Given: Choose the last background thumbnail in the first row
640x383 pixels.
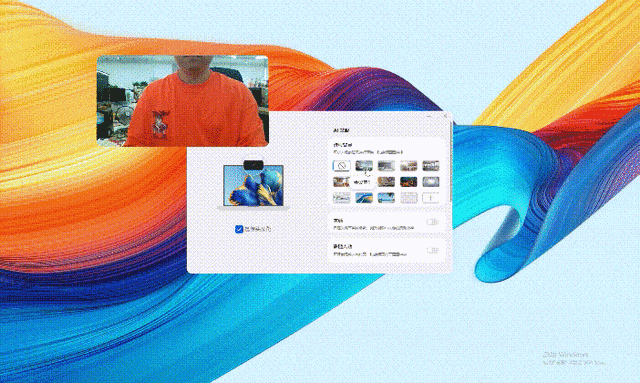Looking at the screenshot, I should point(431,166).
